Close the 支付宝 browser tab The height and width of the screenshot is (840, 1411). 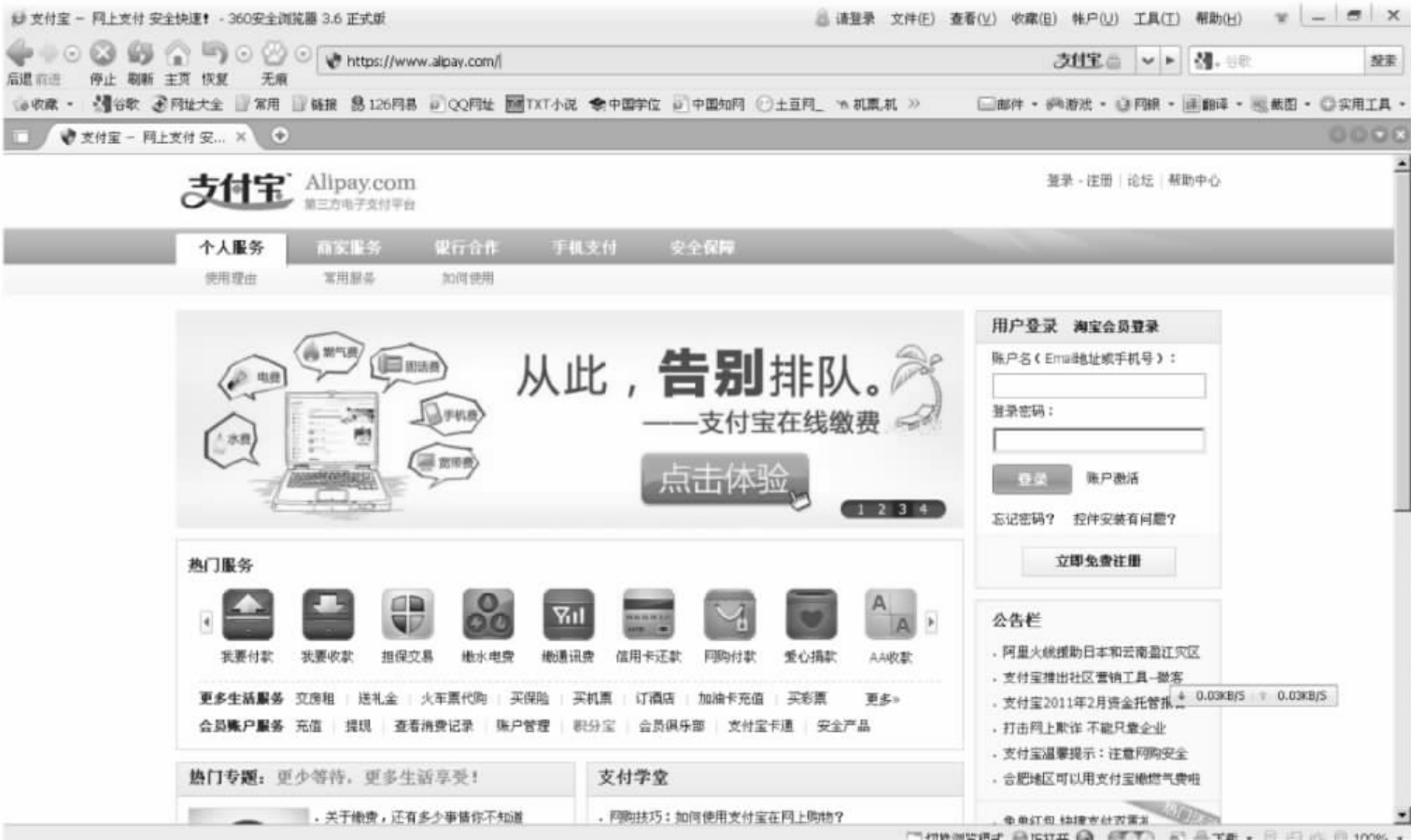click(x=241, y=136)
